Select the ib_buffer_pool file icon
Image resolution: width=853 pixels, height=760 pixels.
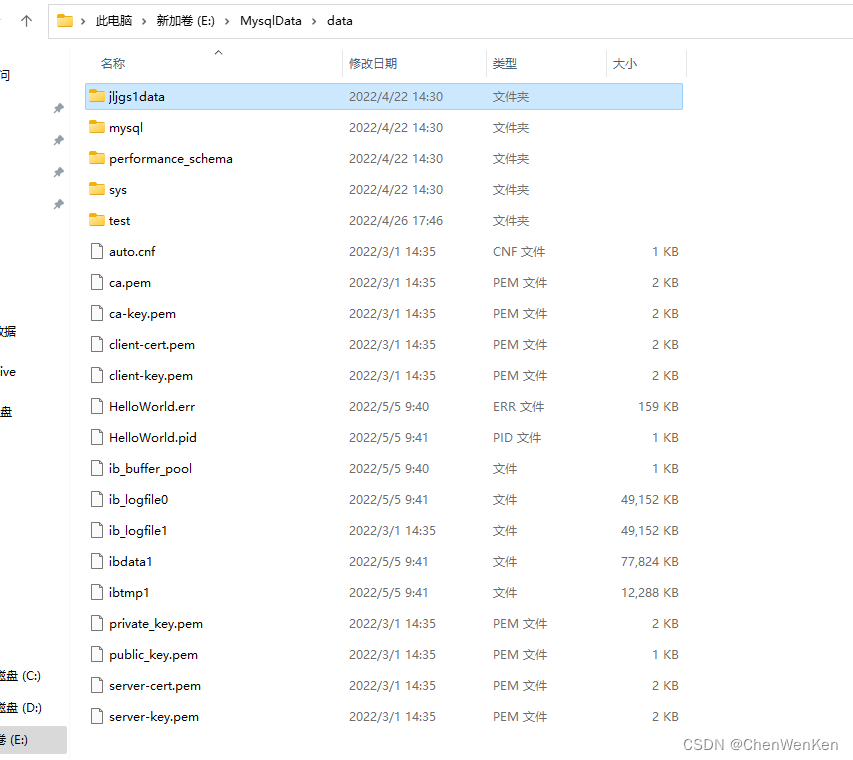click(x=97, y=468)
